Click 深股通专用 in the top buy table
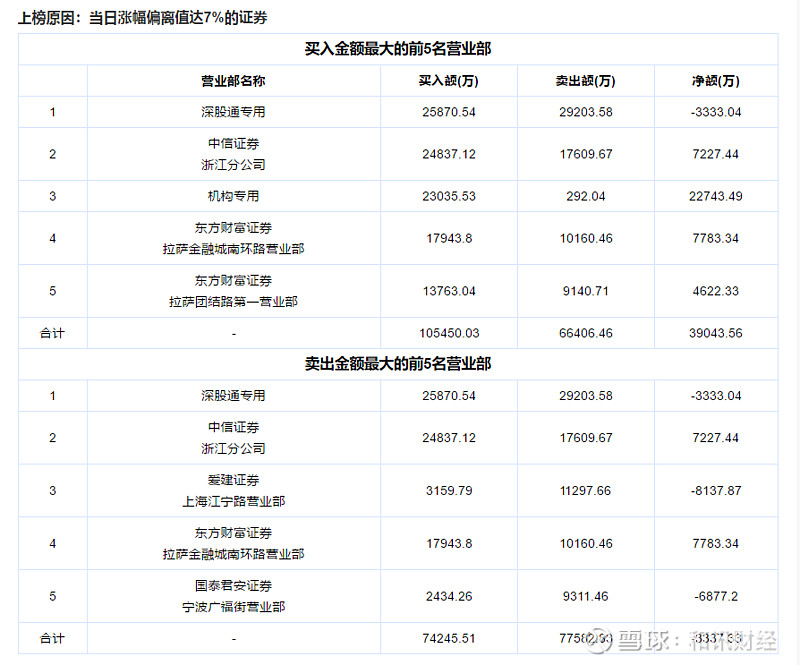This screenshot has height=665, width=800. click(x=233, y=112)
